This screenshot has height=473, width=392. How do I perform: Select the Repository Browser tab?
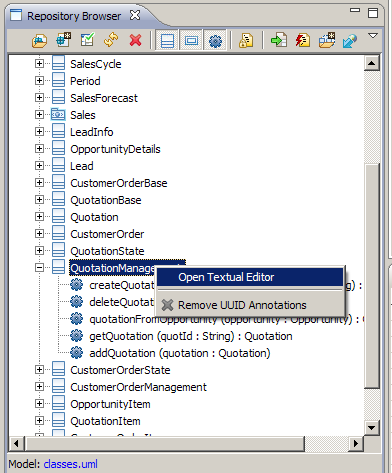pyautogui.click(x=74, y=16)
